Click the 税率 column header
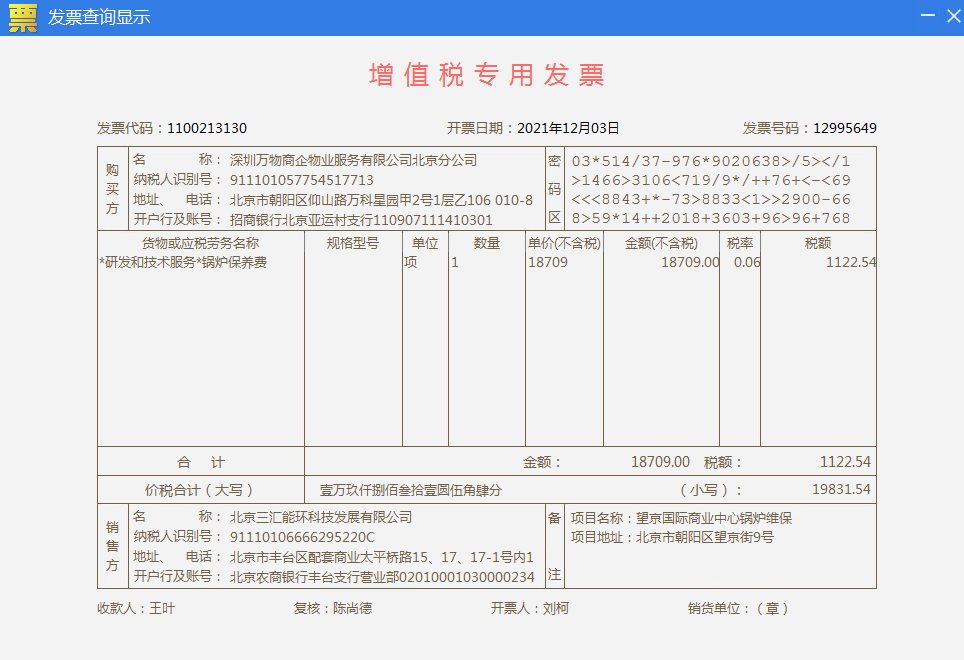The height and width of the screenshot is (660, 964). click(x=739, y=243)
